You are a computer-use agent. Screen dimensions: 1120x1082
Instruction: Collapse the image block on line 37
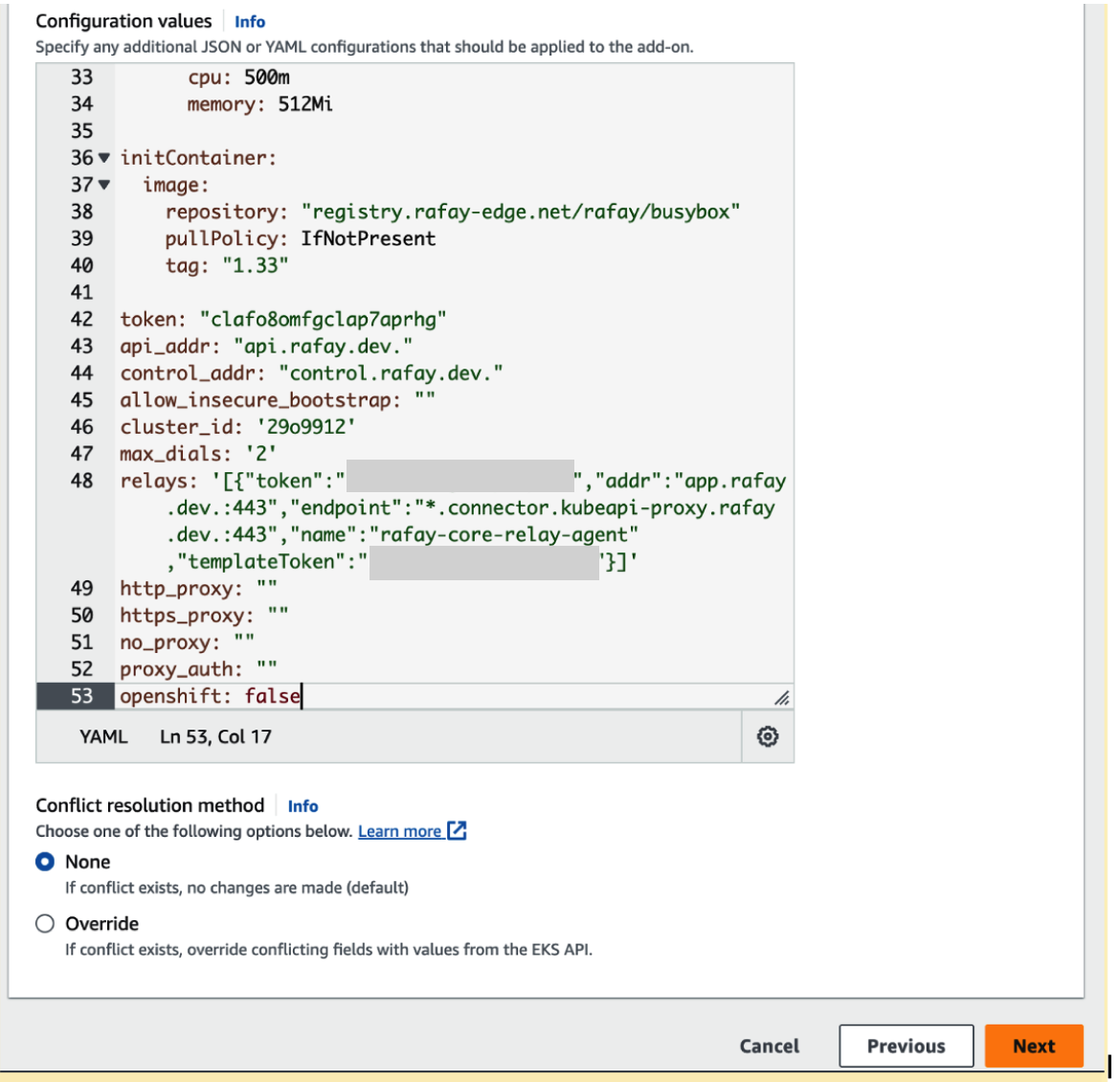pos(104,185)
